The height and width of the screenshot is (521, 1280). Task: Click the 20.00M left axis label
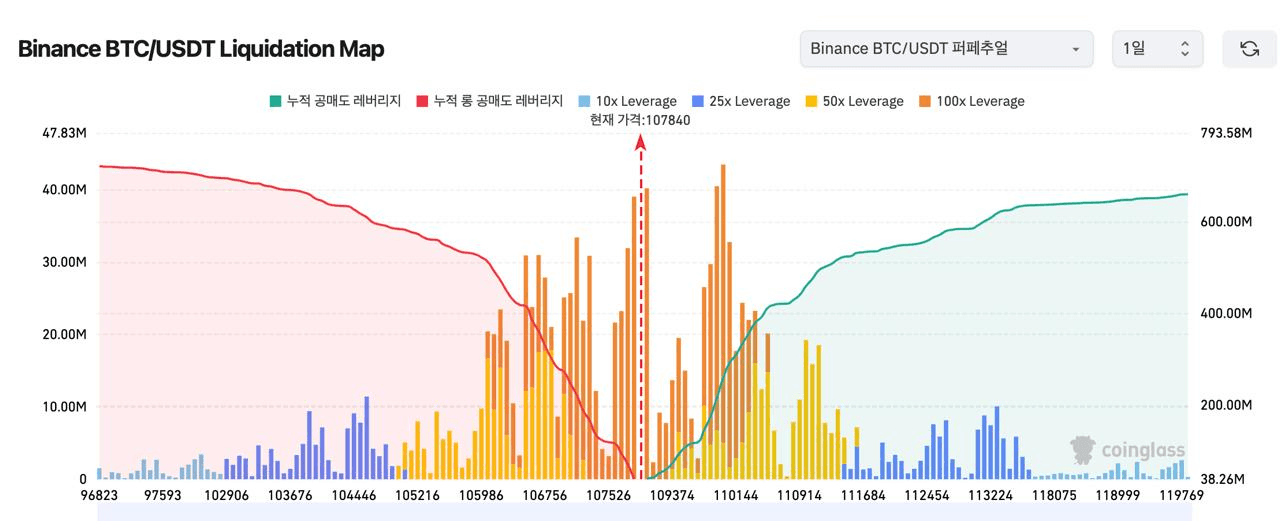(65, 334)
